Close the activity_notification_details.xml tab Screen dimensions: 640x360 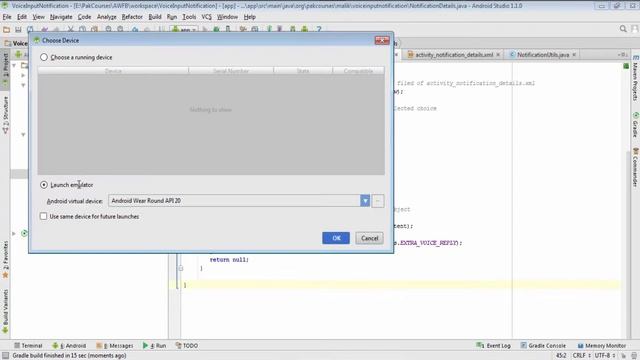498,55
